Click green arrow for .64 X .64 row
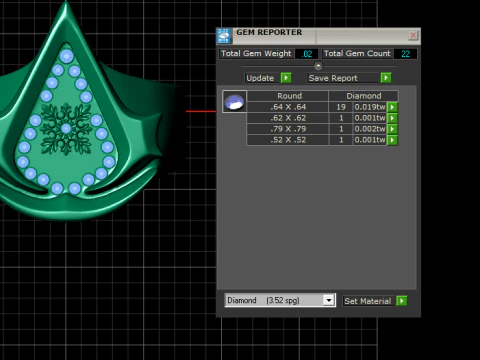 point(392,107)
